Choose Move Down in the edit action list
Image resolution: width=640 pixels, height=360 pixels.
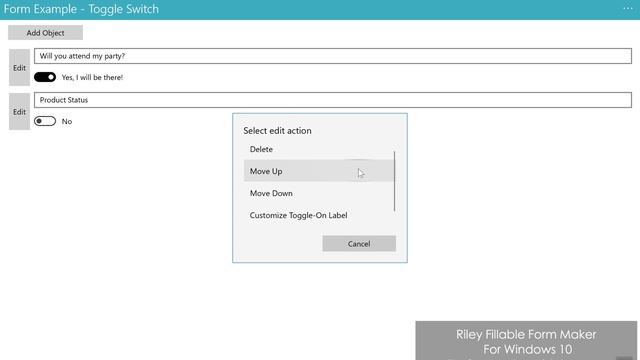tap(319, 193)
